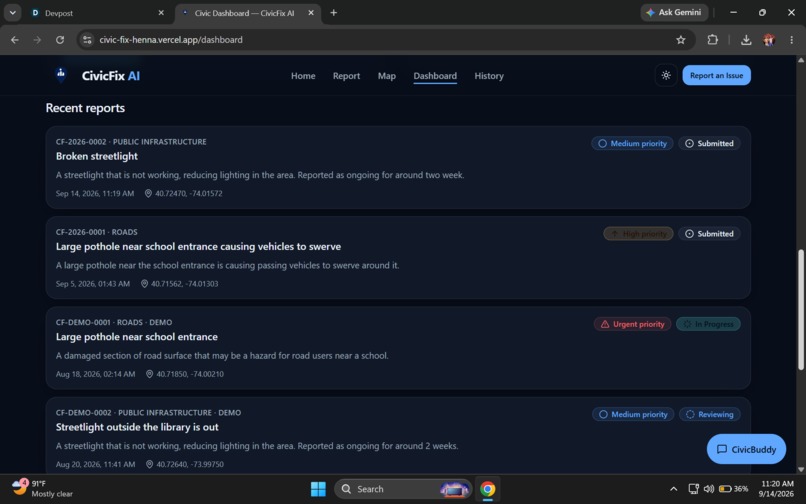Image resolution: width=806 pixels, height=504 pixels.
Task: Toggle the light/dark theme sun button
Action: [666, 76]
